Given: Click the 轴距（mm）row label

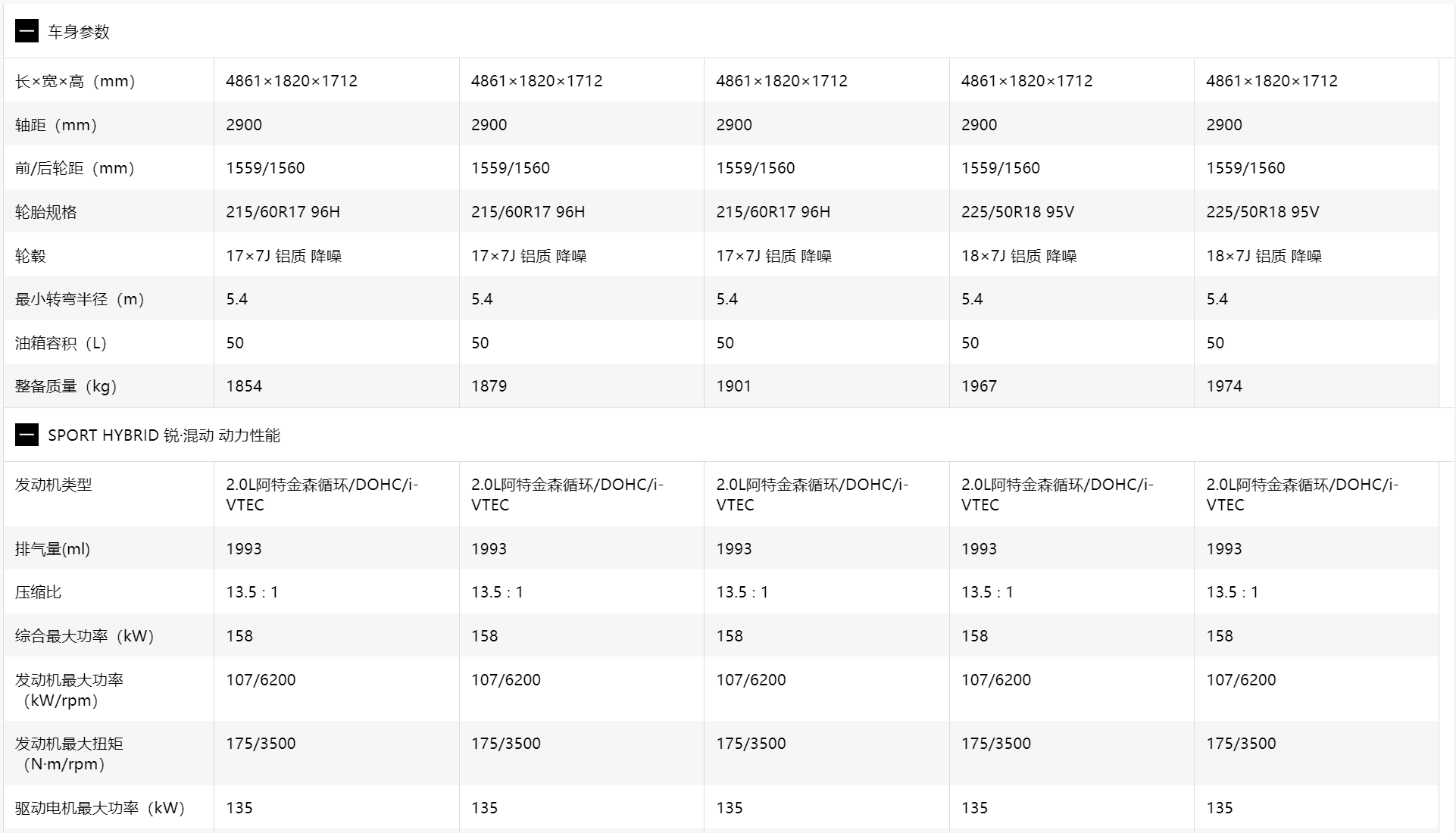Looking at the screenshot, I should [x=56, y=125].
